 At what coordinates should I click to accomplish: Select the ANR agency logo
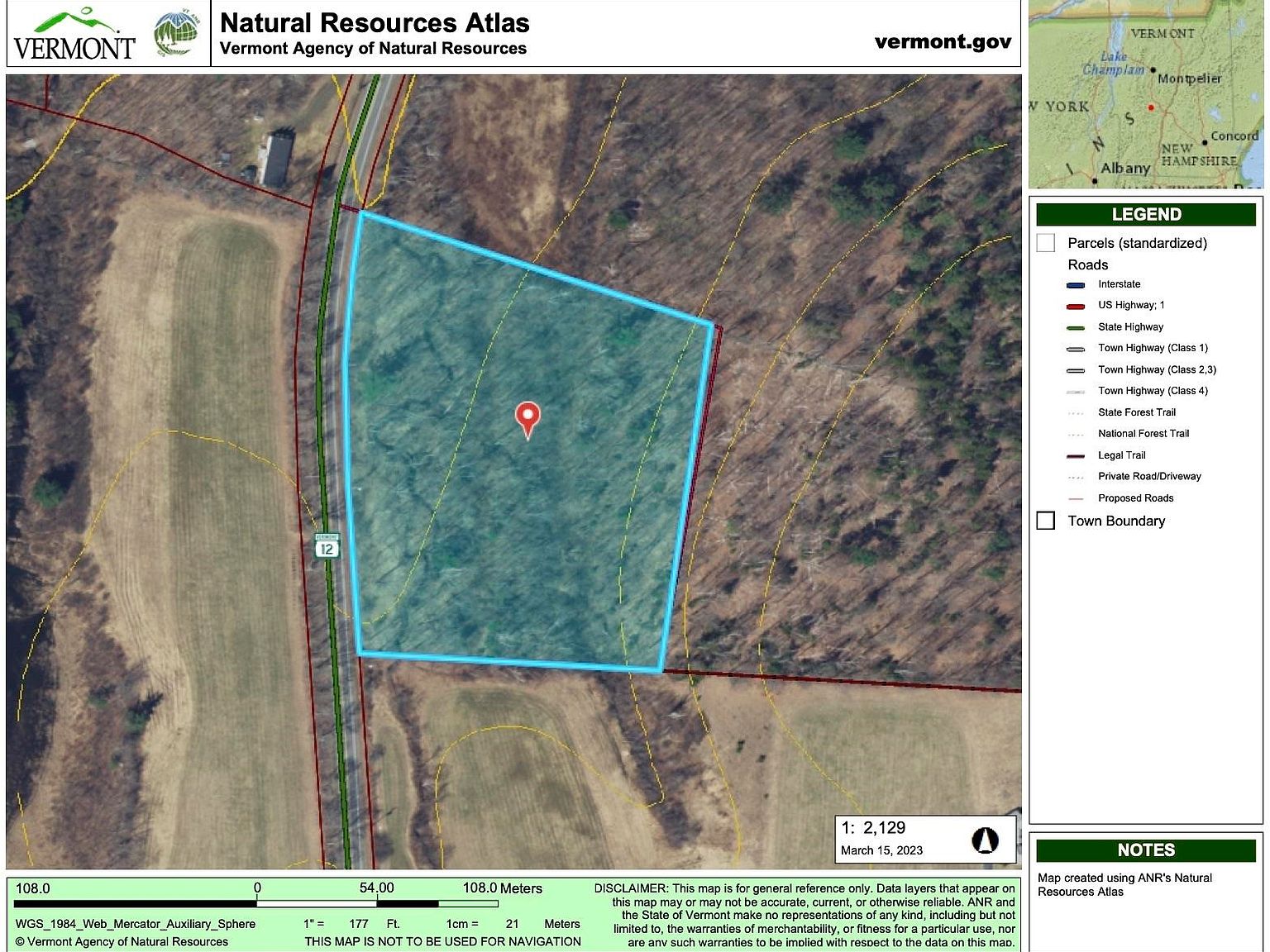tap(174, 33)
